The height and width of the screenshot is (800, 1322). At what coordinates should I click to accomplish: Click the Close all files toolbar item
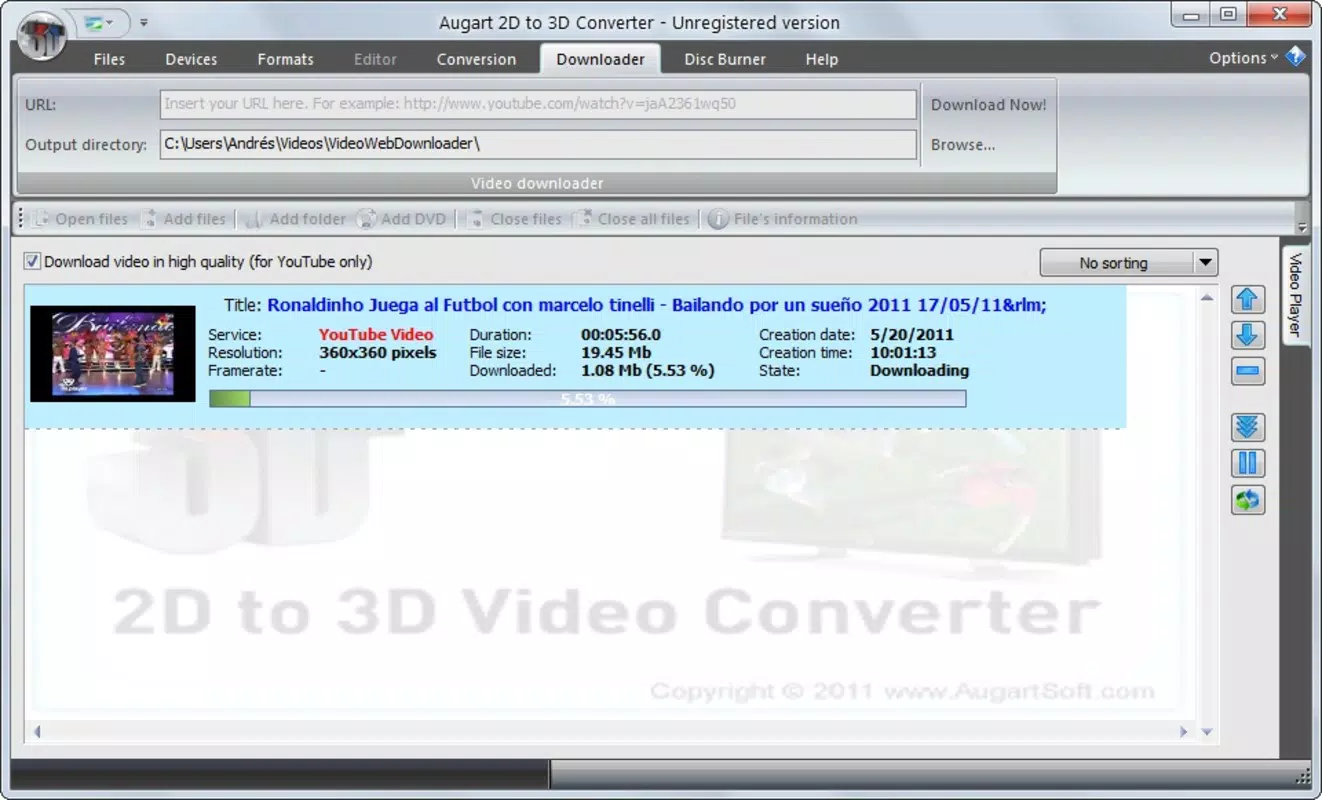632,219
